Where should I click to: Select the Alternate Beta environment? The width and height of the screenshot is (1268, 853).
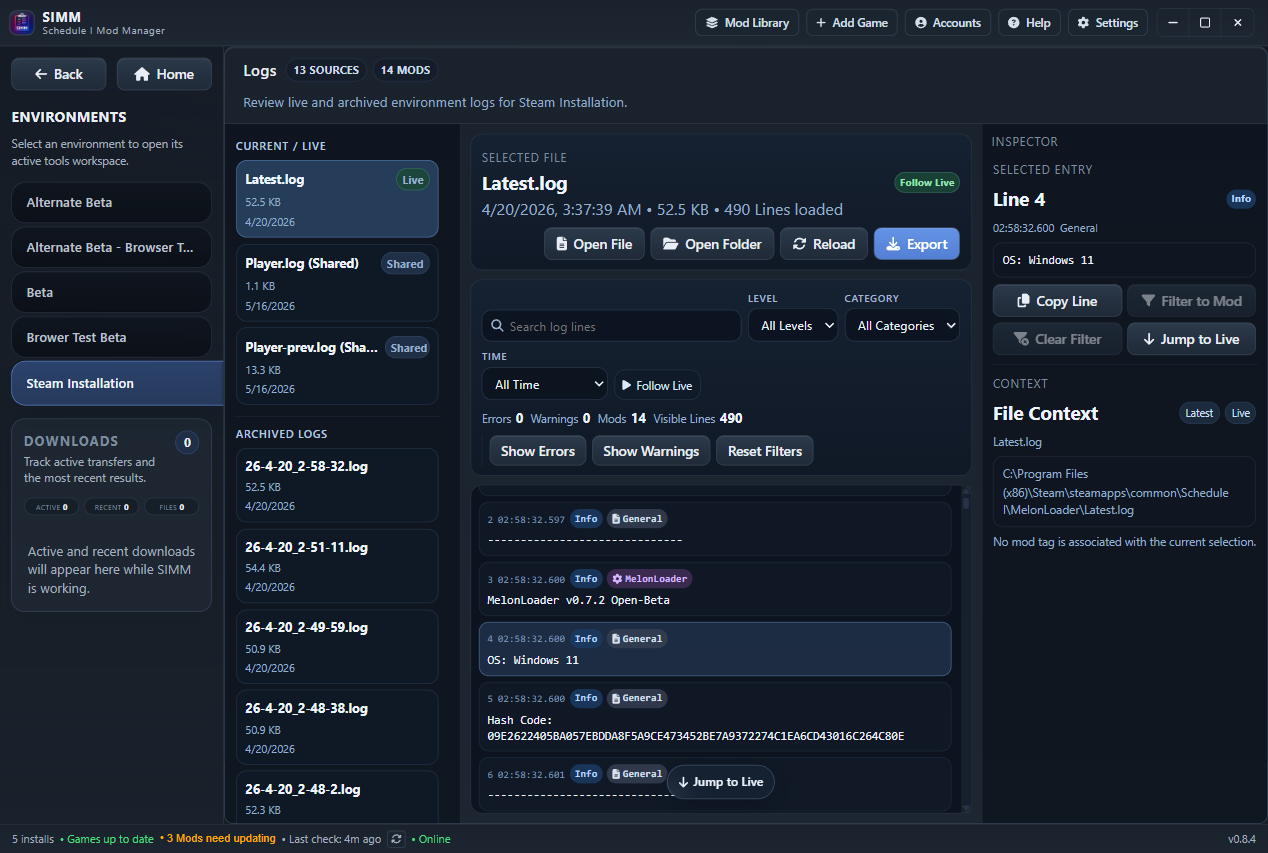click(x=111, y=202)
